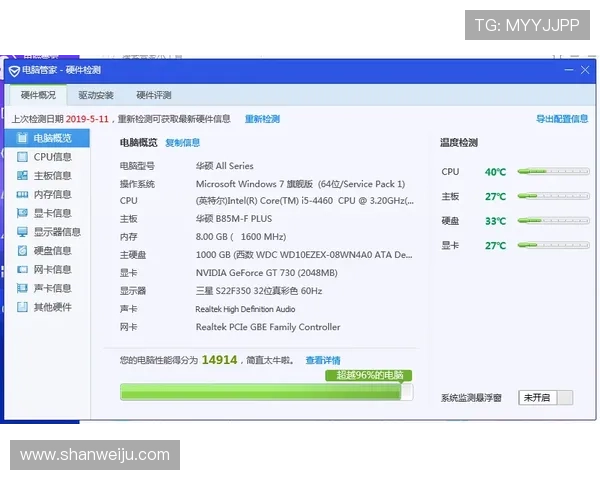Click the 超越96%的电脑 badge

click(x=368, y=375)
